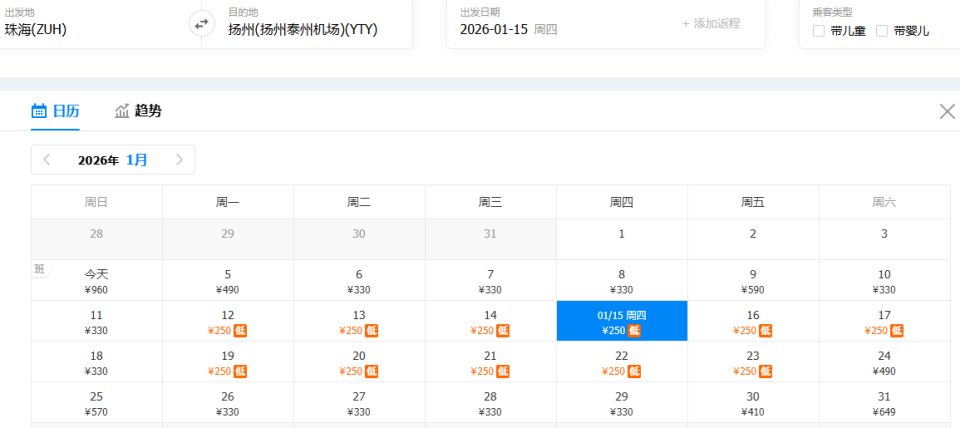The height and width of the screenshot is (428, 960).
Task: Select January 11 in the calendar
Action: point(97,321)
